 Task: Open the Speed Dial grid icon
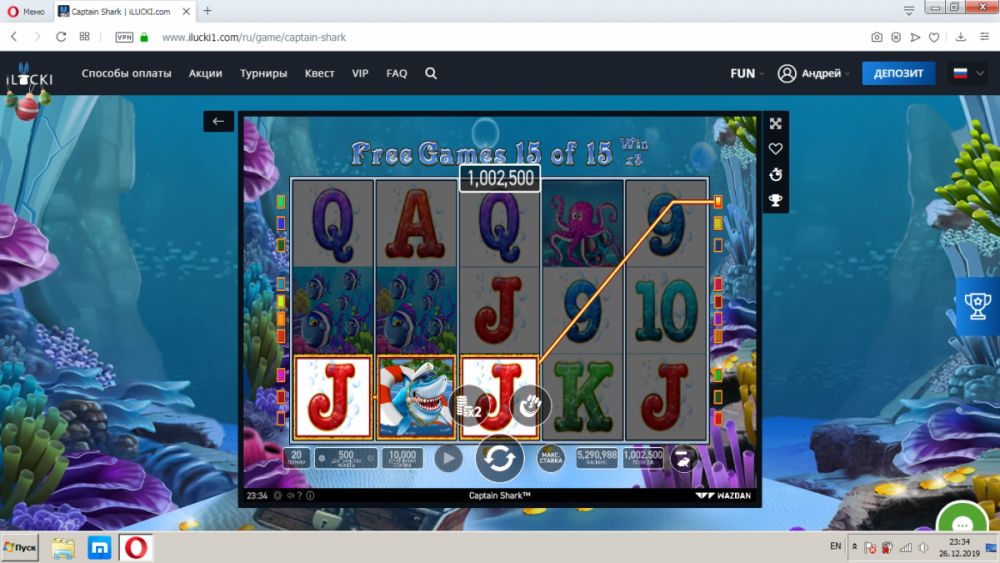pyautogui.click(x=84, y=37)
